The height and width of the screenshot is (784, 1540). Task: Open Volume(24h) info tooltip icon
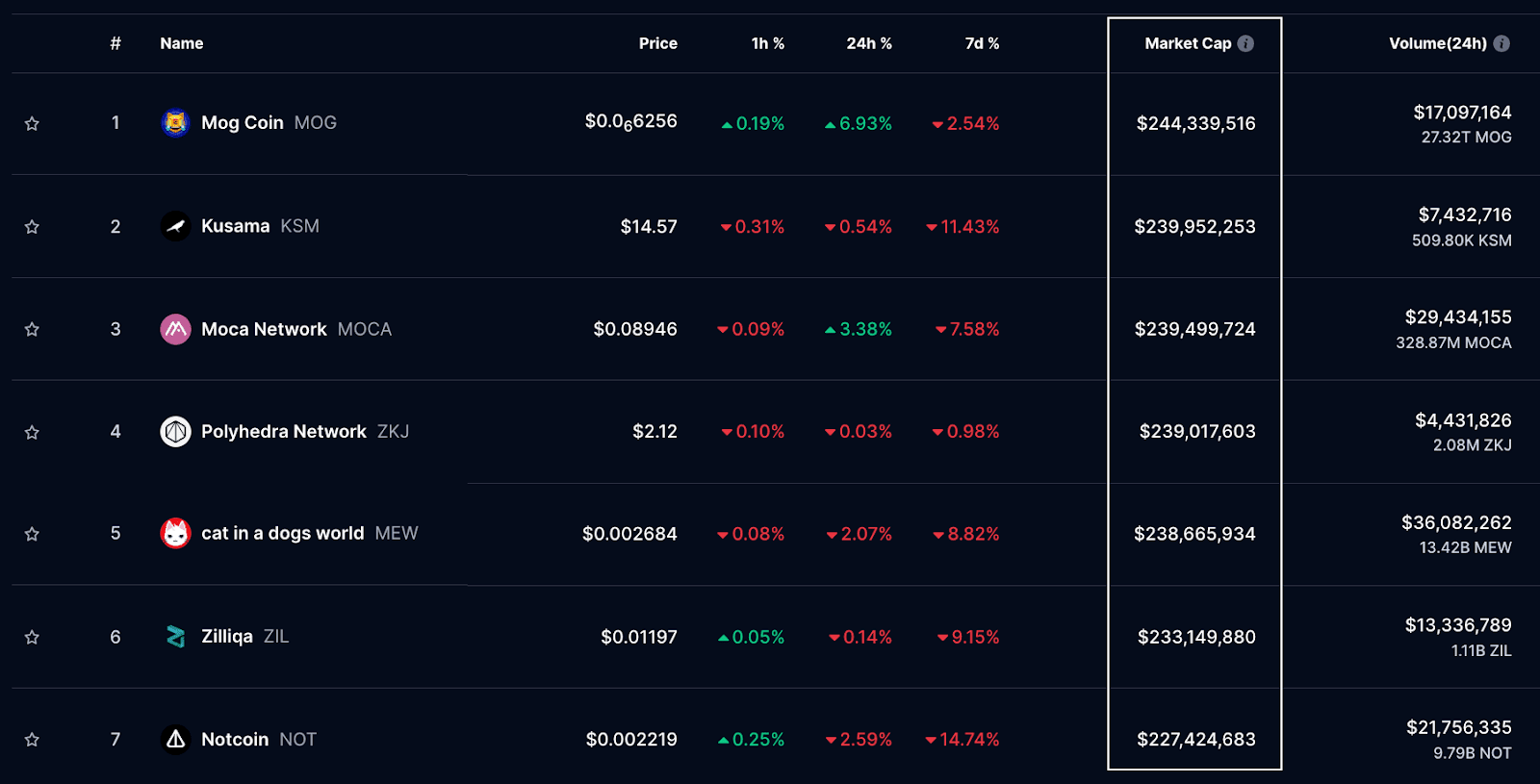pos(1501,43)
